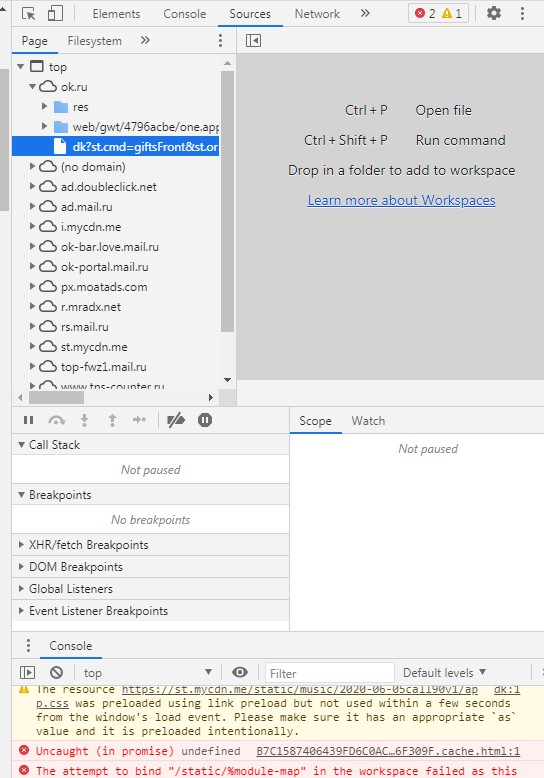The image size is (544, 778).
Task: Toggle the device toolbar icon
Action: (55, 13)
